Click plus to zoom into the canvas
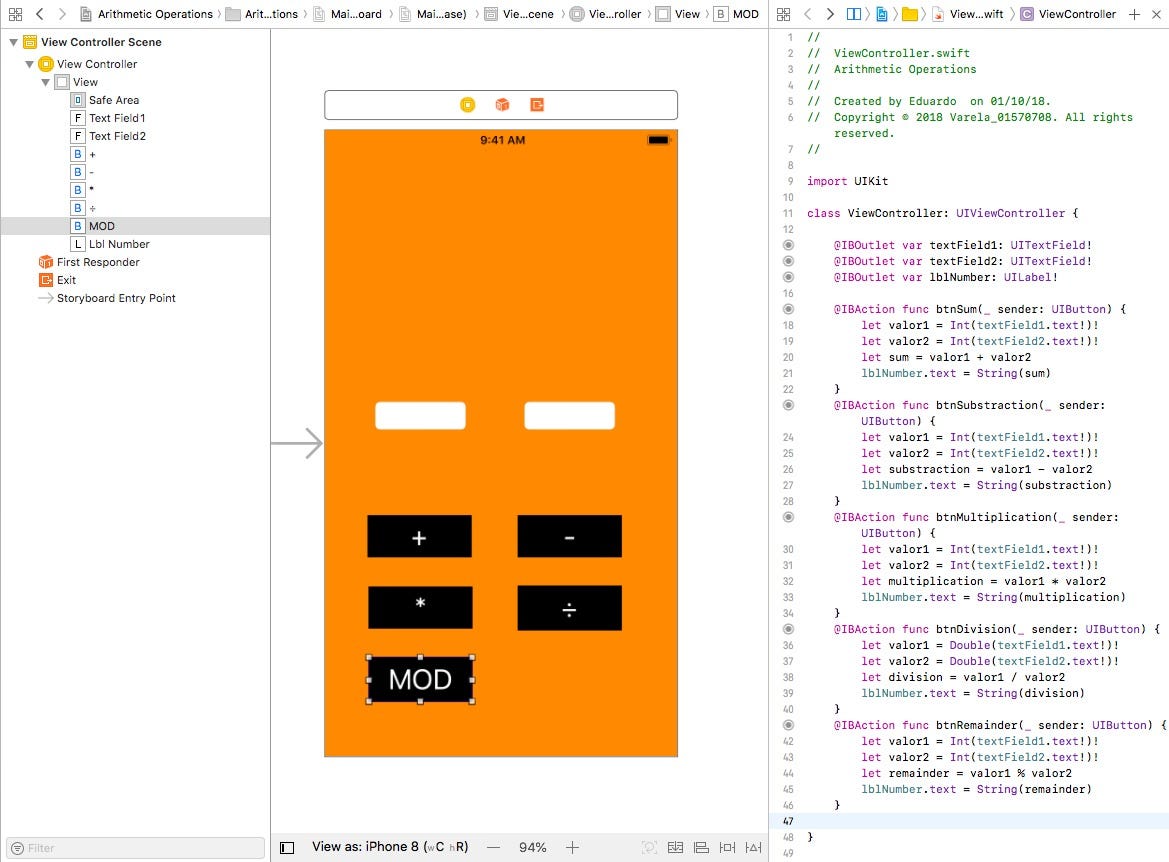The image size is (1169, 862). tap(571, 847)
